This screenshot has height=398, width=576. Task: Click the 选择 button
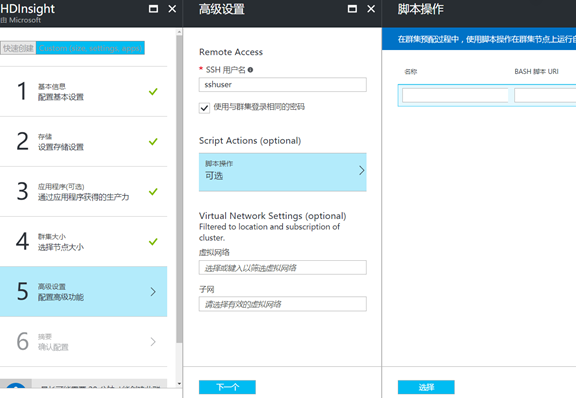(x=426, y=387)
